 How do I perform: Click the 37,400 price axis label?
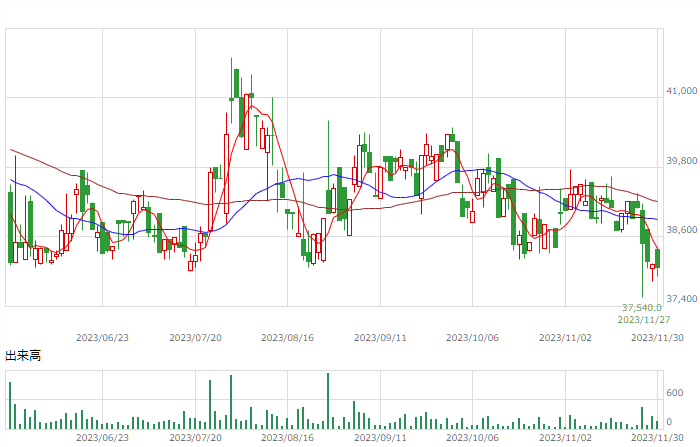(x=681, y=299)
